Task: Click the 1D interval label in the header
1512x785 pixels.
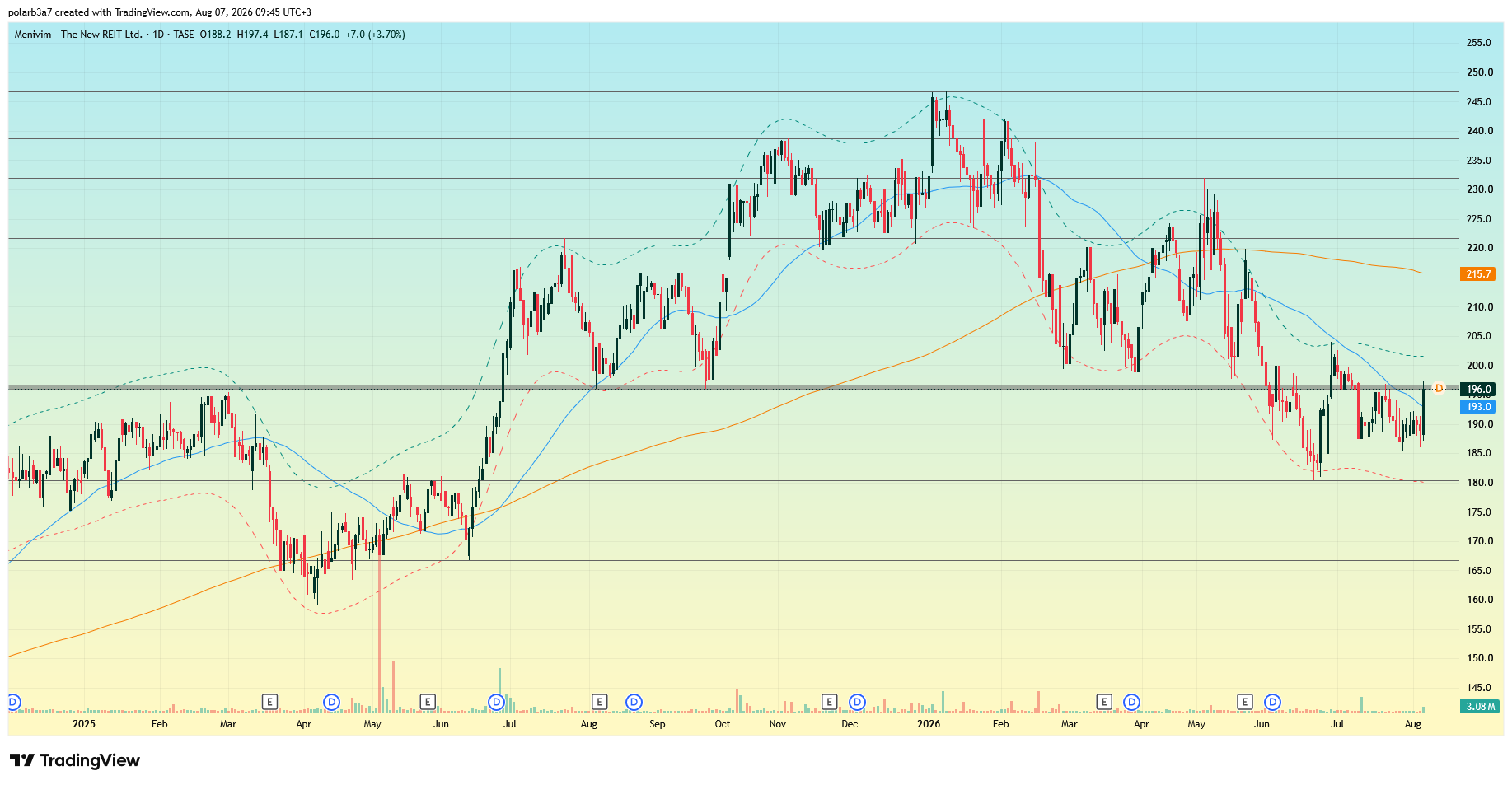Action: (x=159, y=35)
